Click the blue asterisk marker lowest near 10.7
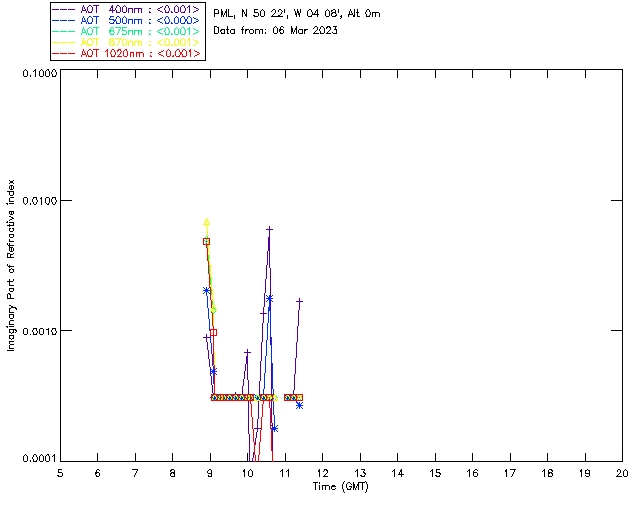 (x=275, y=428)
